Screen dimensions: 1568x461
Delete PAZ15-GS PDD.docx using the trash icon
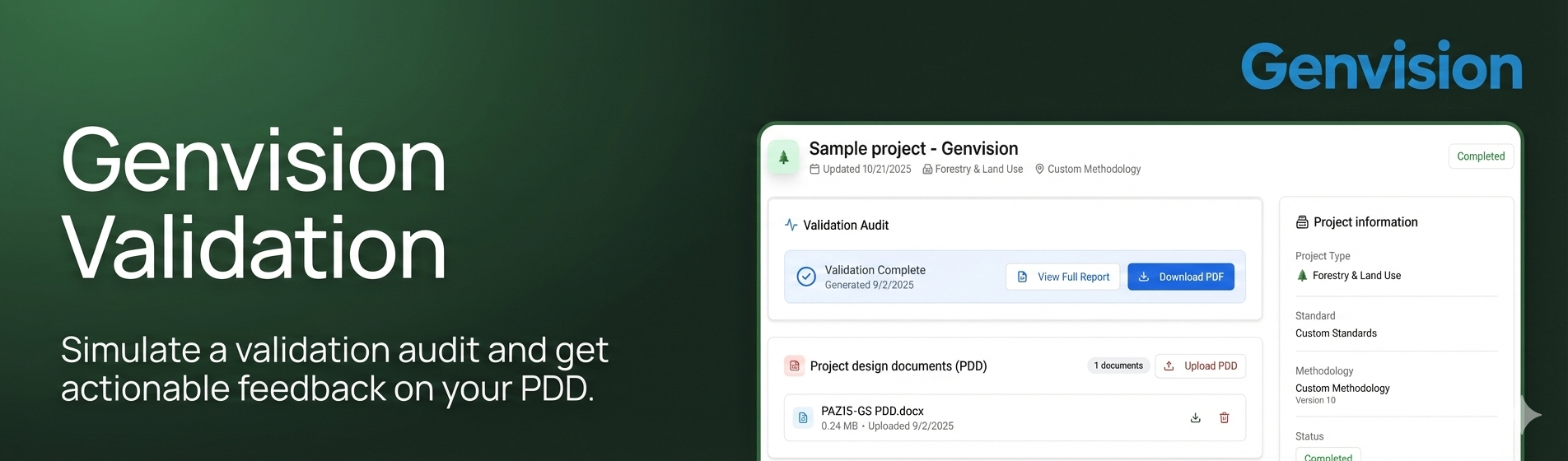[1225, 418]
